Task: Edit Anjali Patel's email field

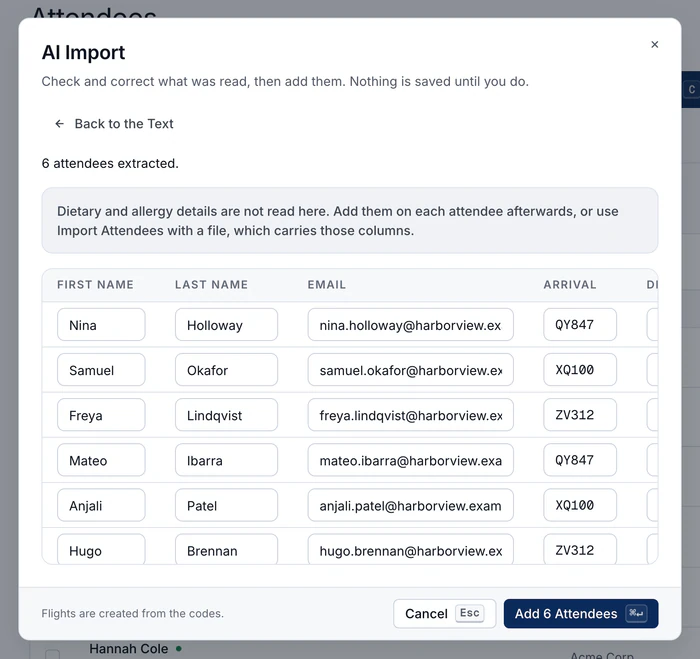Action: [x=410, y=505]
